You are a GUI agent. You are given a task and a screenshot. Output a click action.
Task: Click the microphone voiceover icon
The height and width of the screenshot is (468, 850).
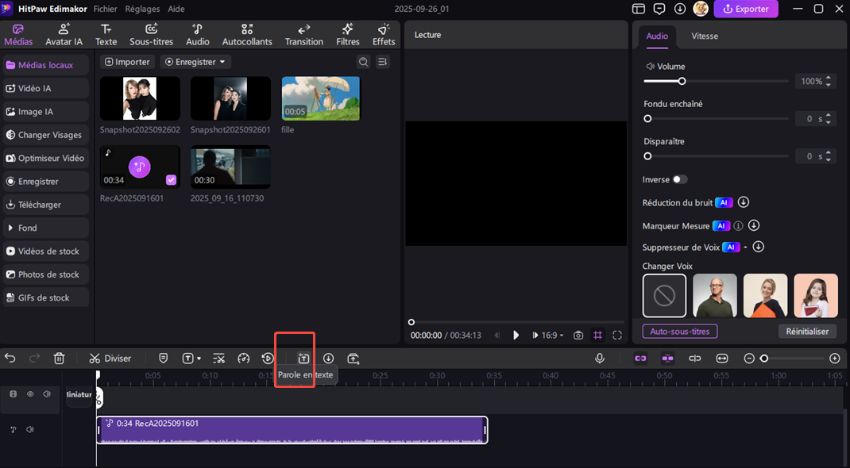(600, 358)
